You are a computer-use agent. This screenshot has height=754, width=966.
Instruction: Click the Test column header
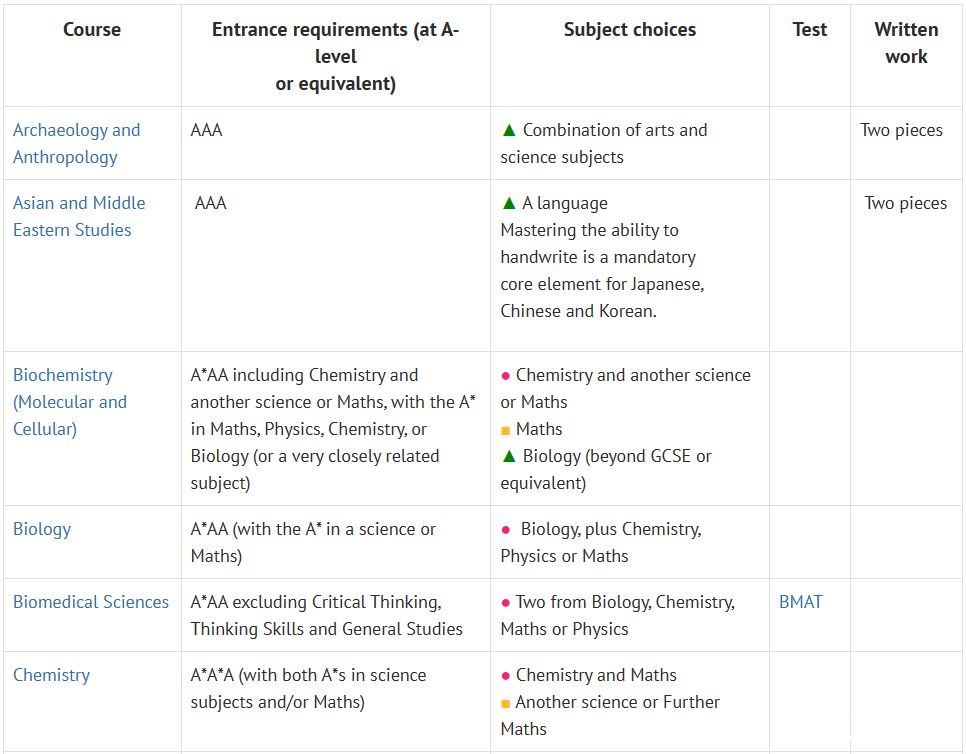pyautogui.click(x=810, y=30)
